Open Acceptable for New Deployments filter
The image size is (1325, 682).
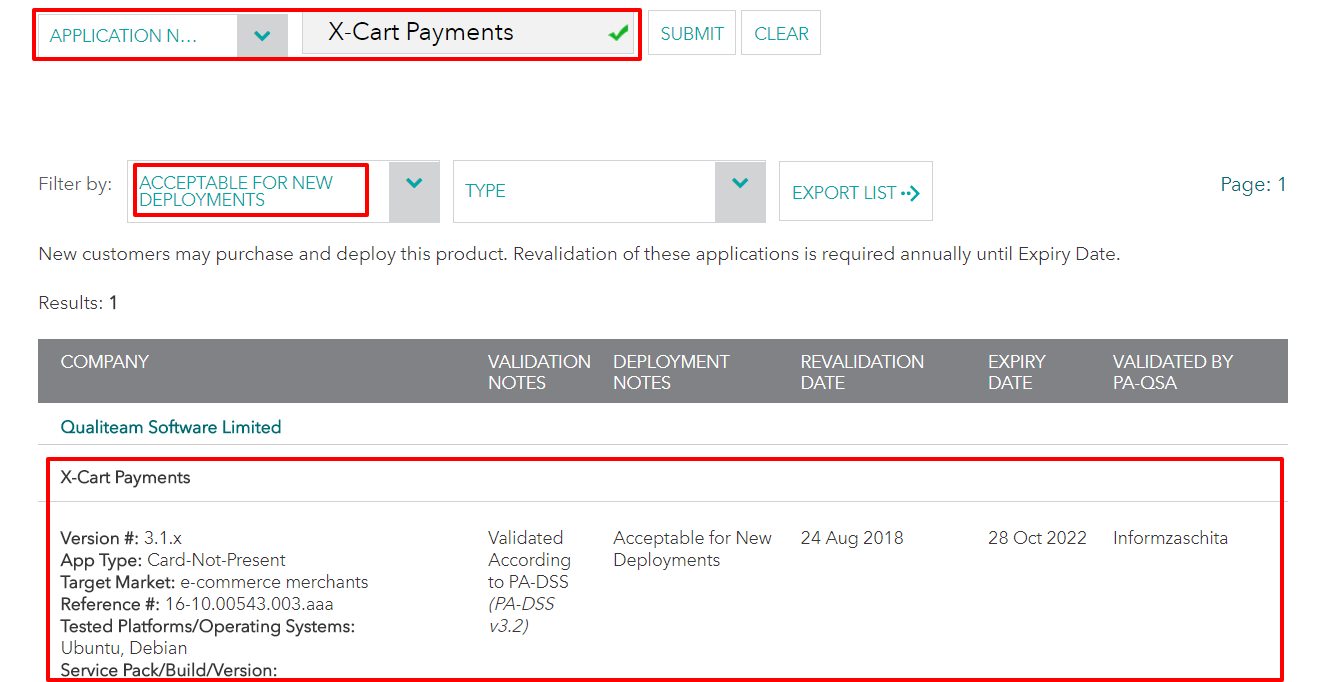click(x=284, y=191)
